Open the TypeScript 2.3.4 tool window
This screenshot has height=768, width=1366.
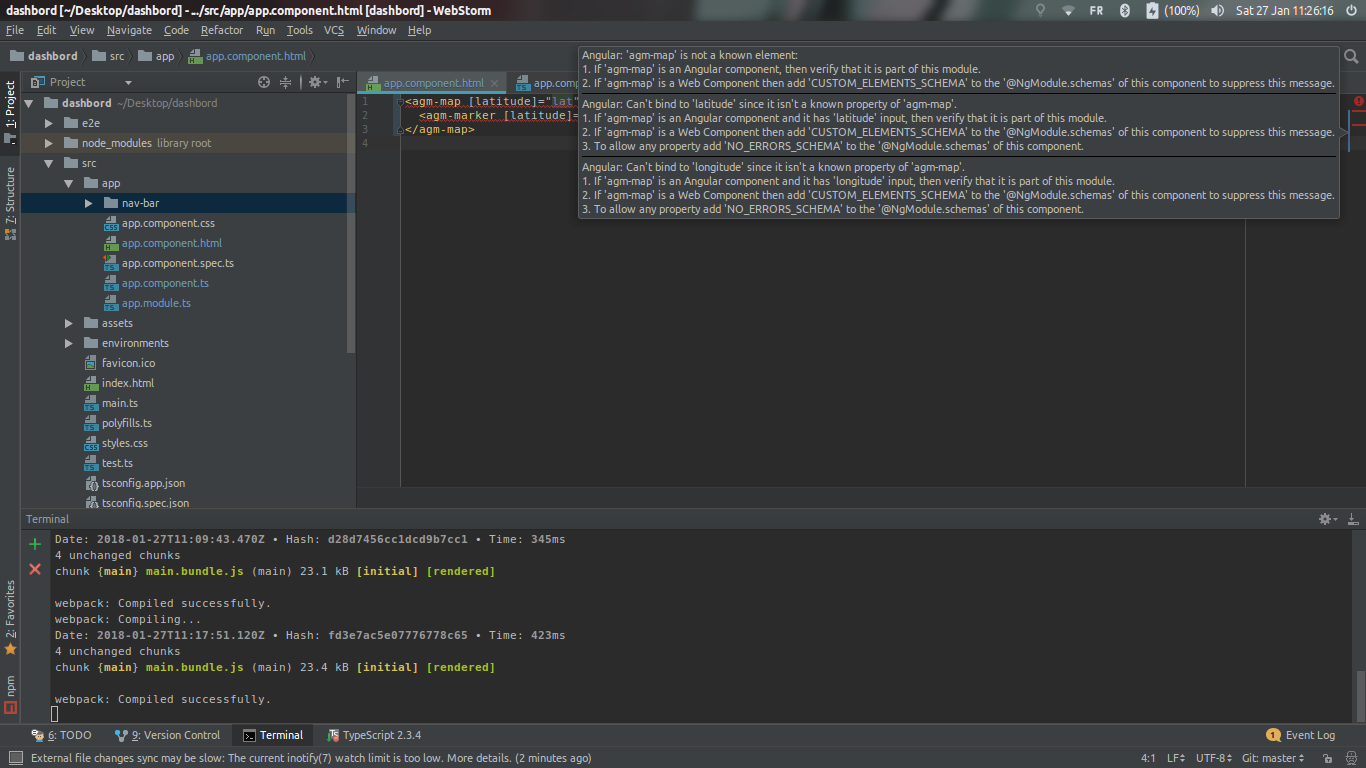click(x=374, y=735)
